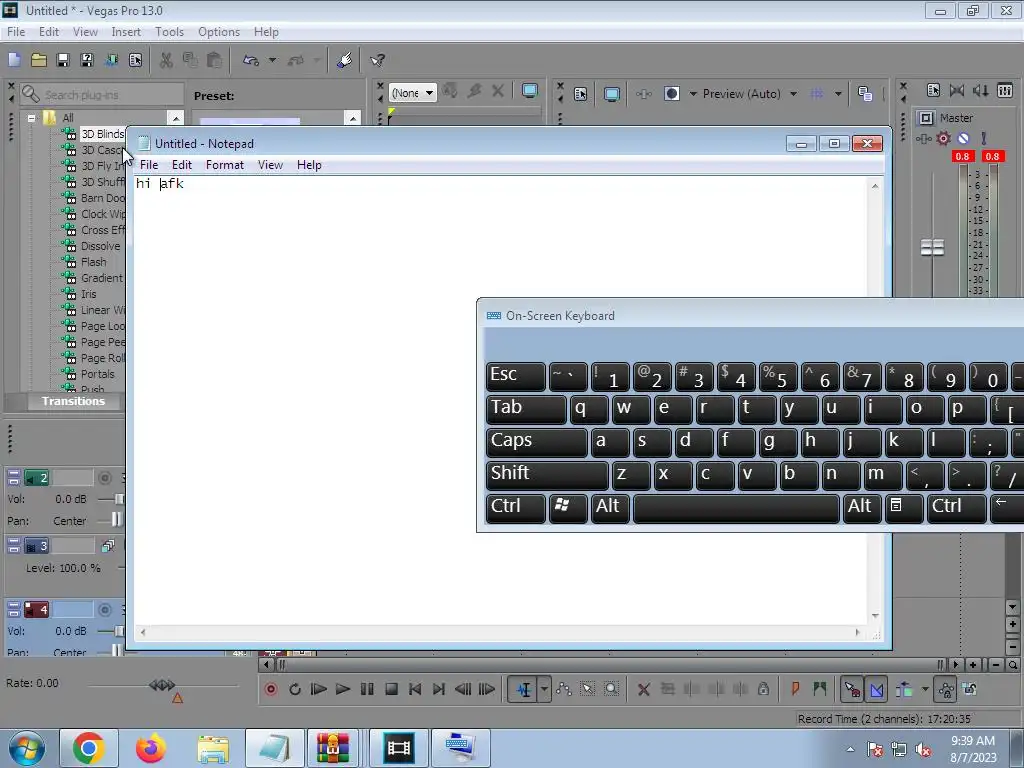
Task: Go to End in the transport bar
Action: (439, 689)
